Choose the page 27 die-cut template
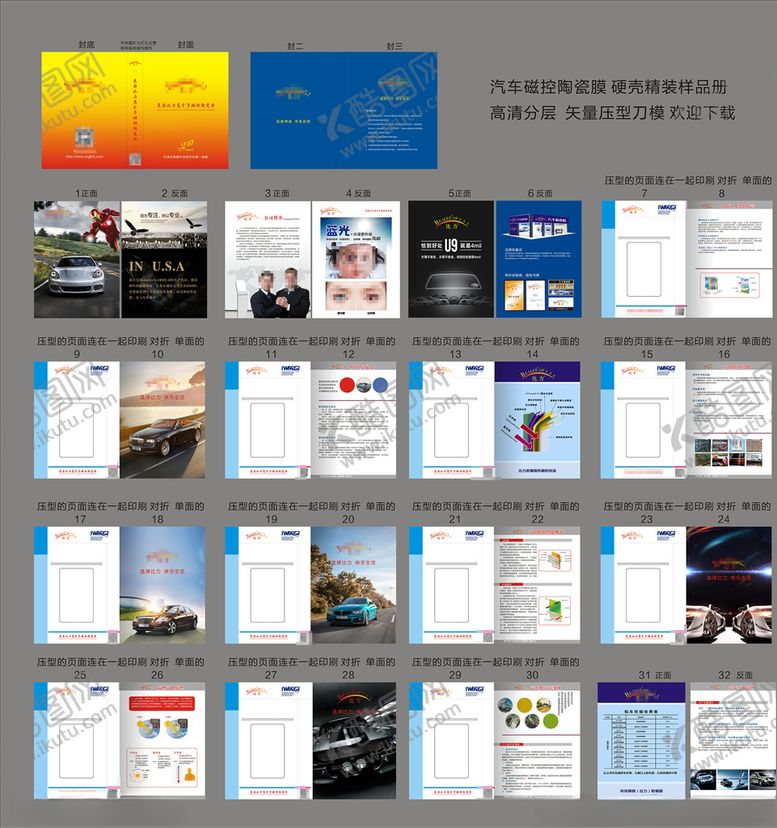This screenshot has width=777, height=828. click(x=268, y=740)
